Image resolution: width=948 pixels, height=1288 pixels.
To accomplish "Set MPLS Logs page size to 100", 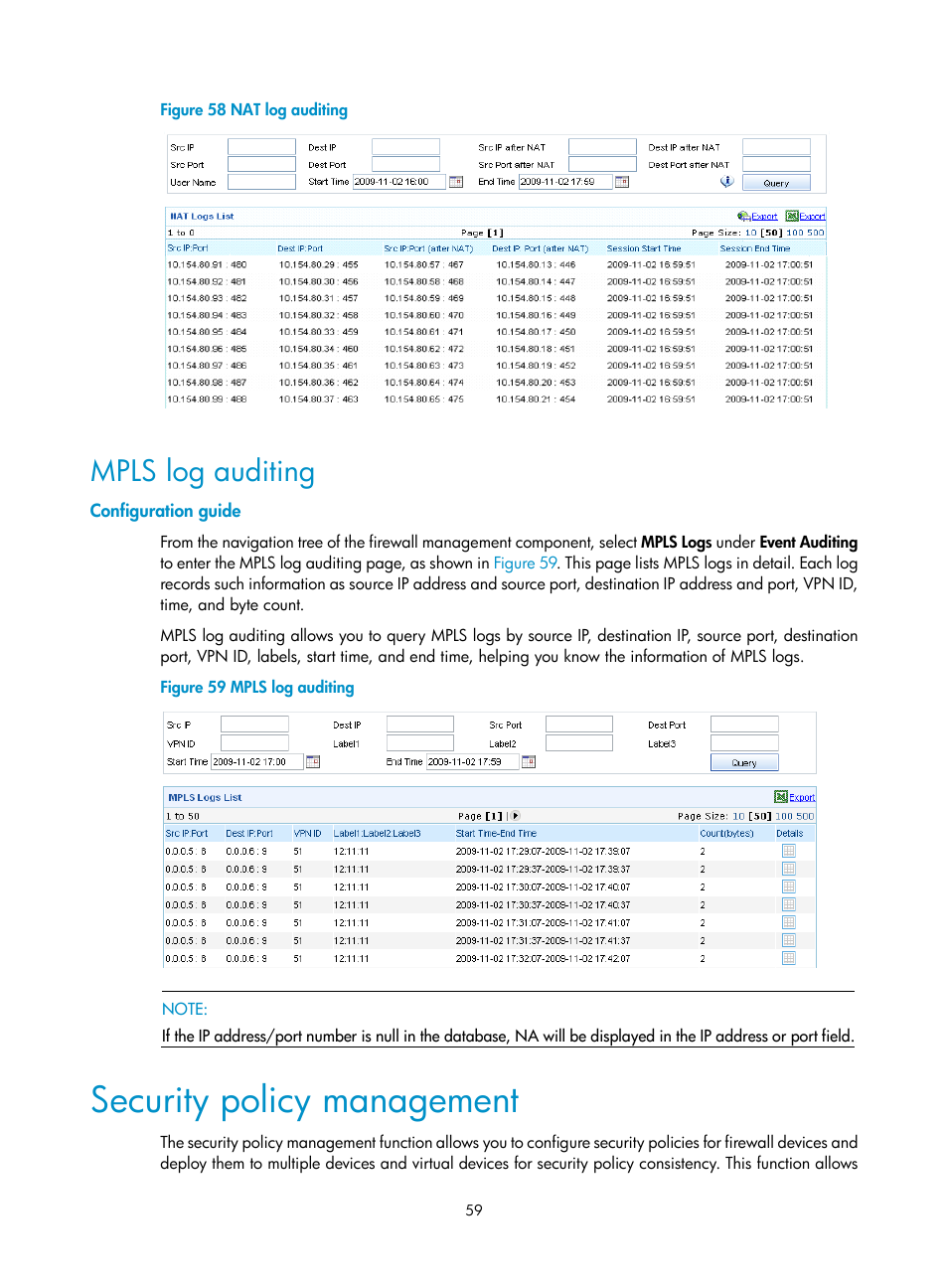I will (x=783, y=816).
